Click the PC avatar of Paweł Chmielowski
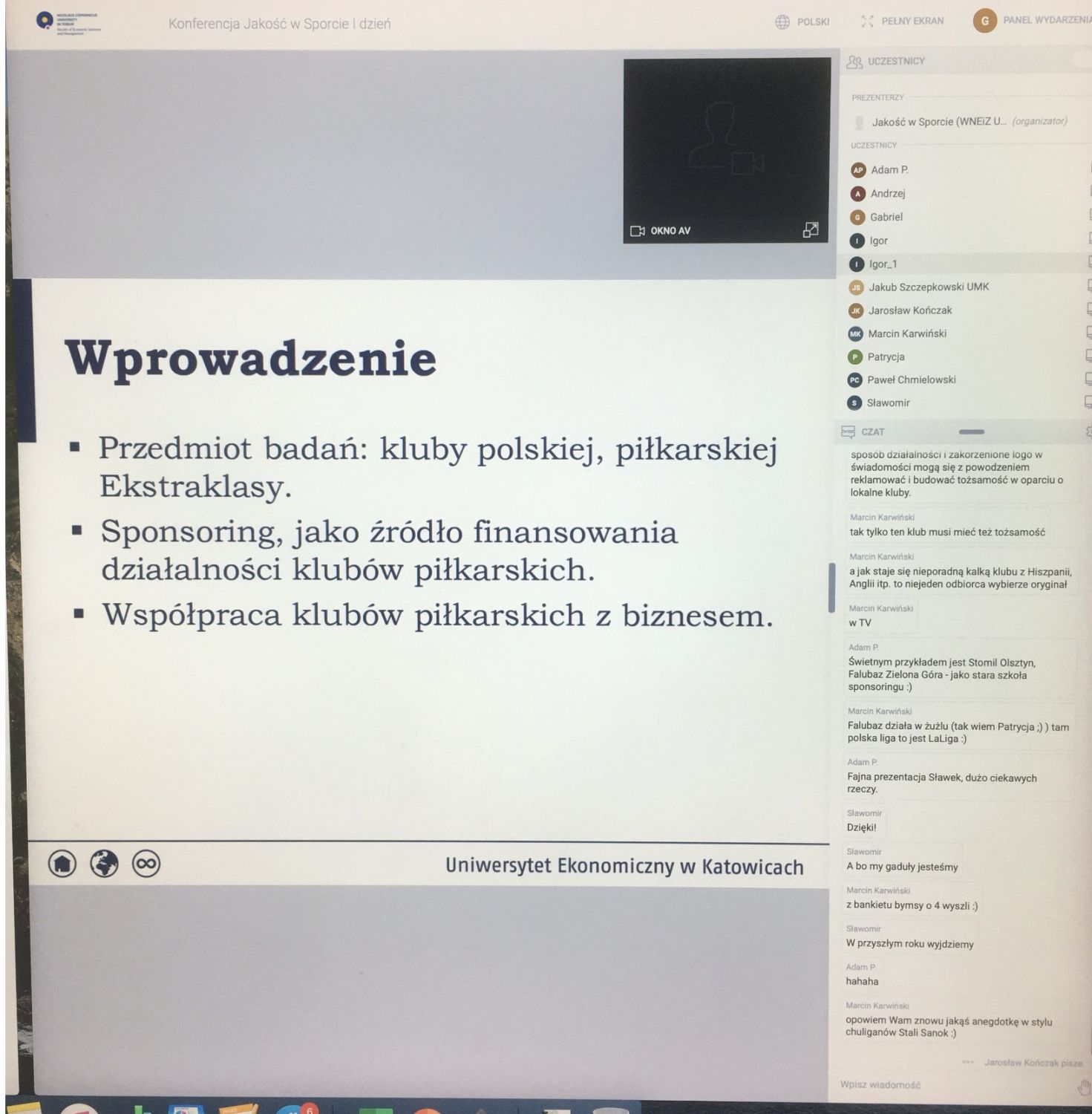 click(854, 380)
